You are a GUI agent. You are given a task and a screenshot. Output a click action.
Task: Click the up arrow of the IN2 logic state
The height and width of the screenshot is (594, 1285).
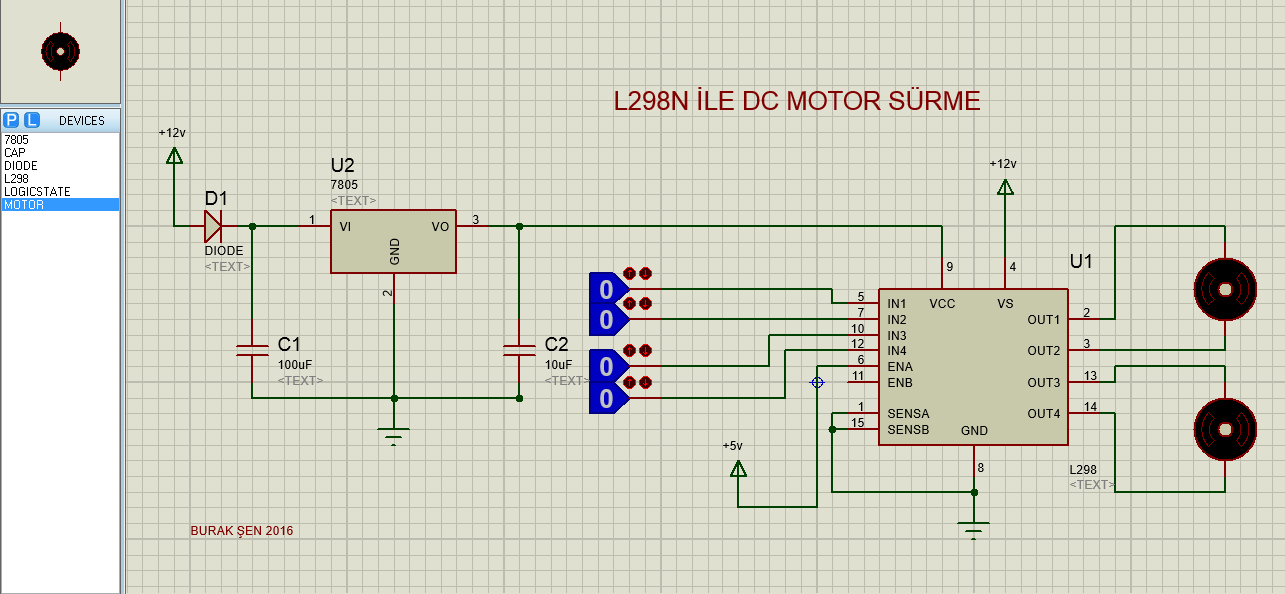coord(630,302)
